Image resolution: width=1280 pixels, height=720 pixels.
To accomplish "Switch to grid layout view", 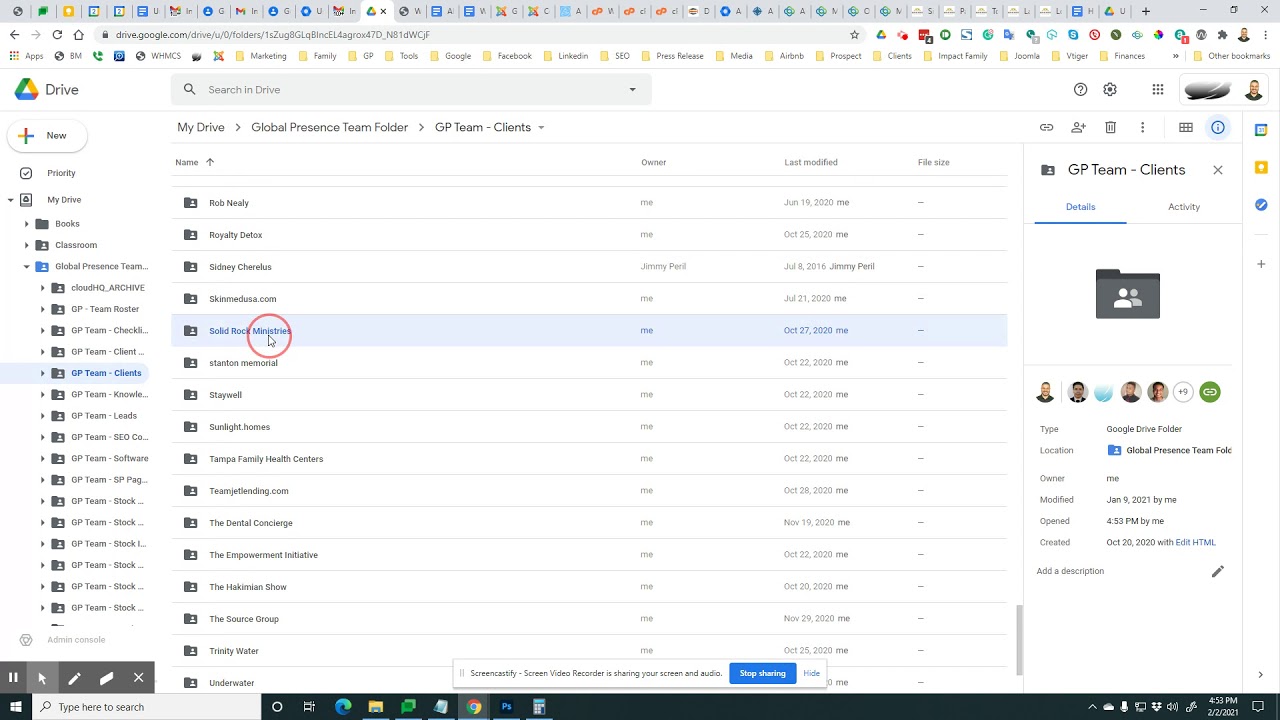I will coord(1186,127).
